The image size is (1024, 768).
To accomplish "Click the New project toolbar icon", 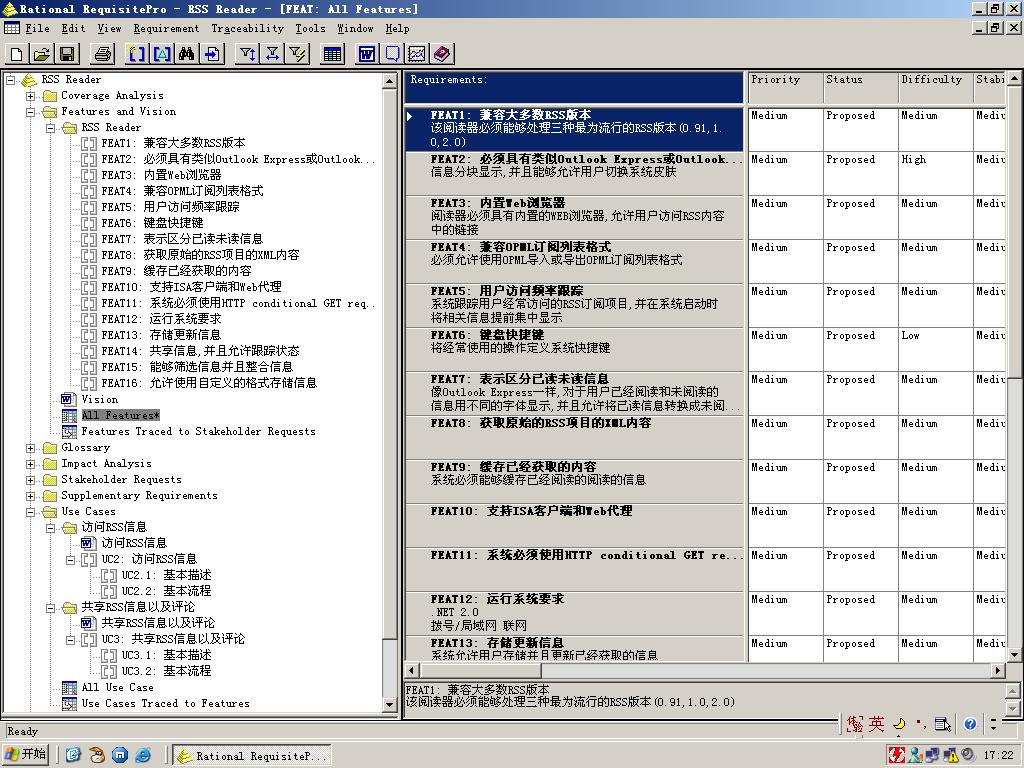I will (17, 54).
